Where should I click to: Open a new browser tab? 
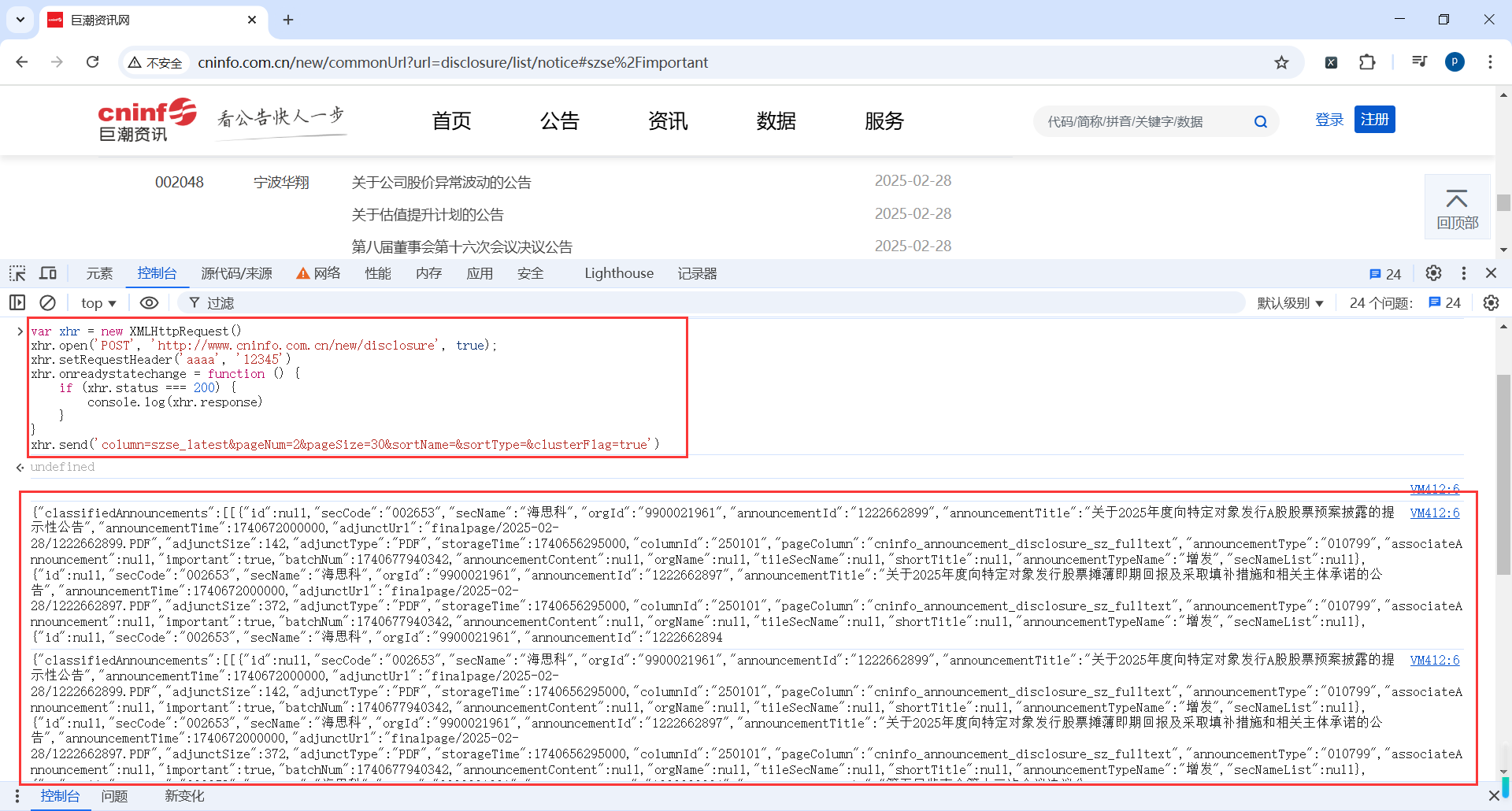click(x=288, y=20)
